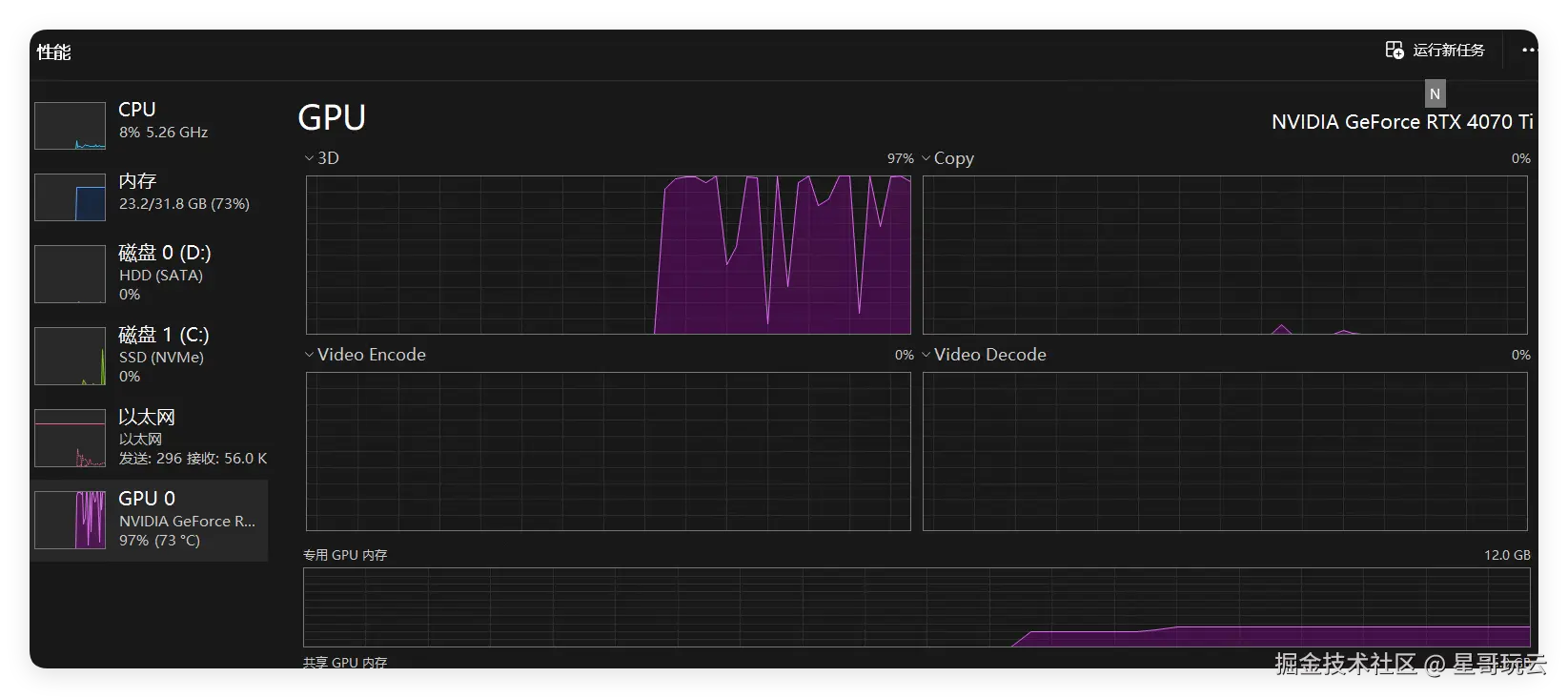Click the GPU 0 sidebar label
This screenshot has width=1568, height=698.
(147, 499)
